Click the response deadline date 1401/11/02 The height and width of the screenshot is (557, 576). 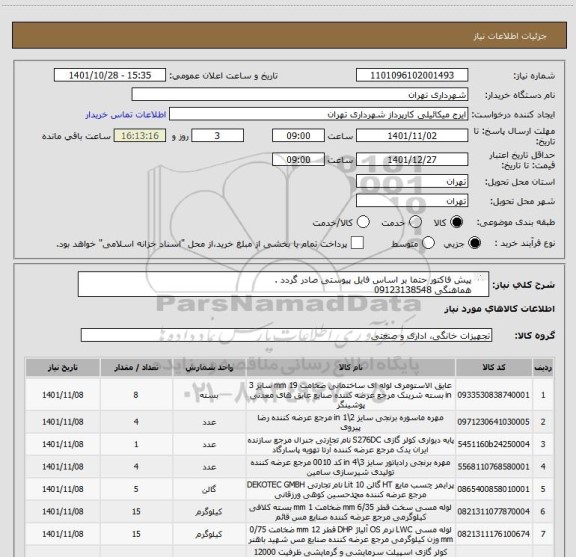pyautogui.click(x=412, y=136)
